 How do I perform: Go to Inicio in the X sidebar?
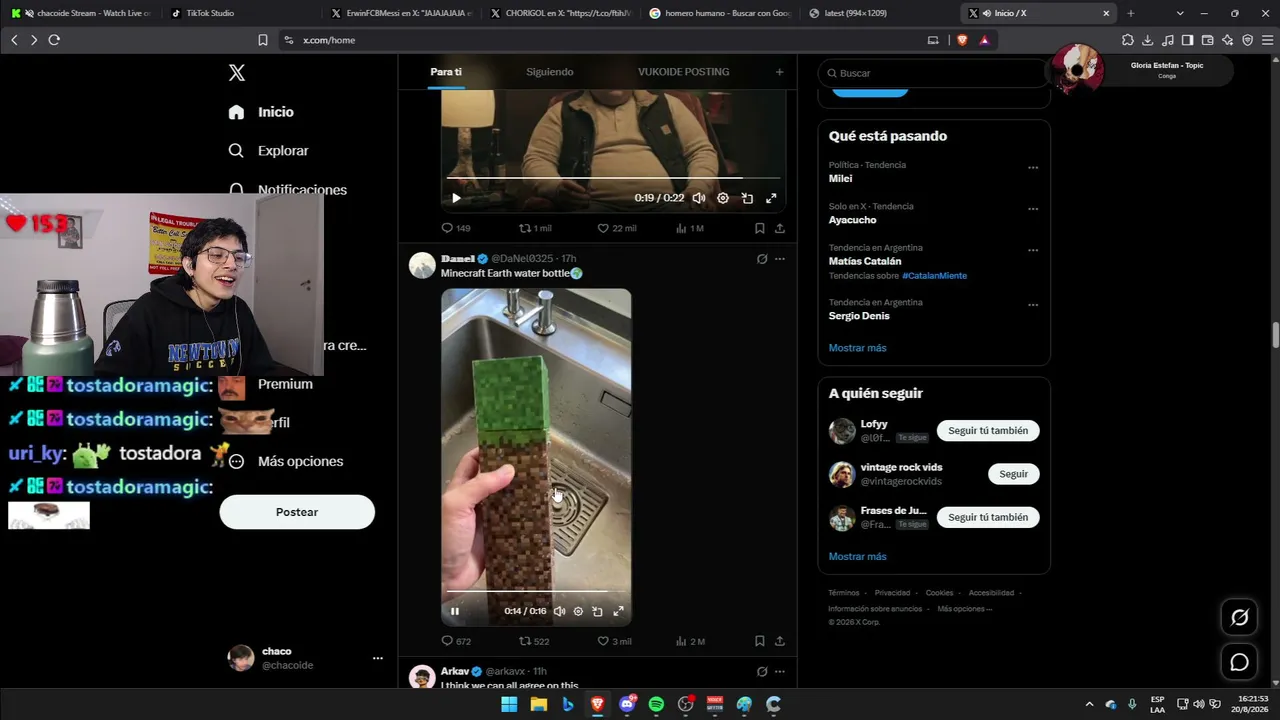261,112
